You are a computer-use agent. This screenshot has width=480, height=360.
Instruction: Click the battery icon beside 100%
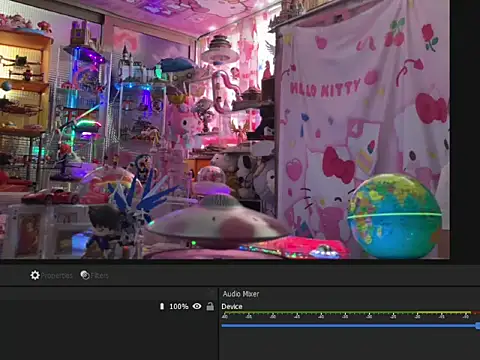162,306
